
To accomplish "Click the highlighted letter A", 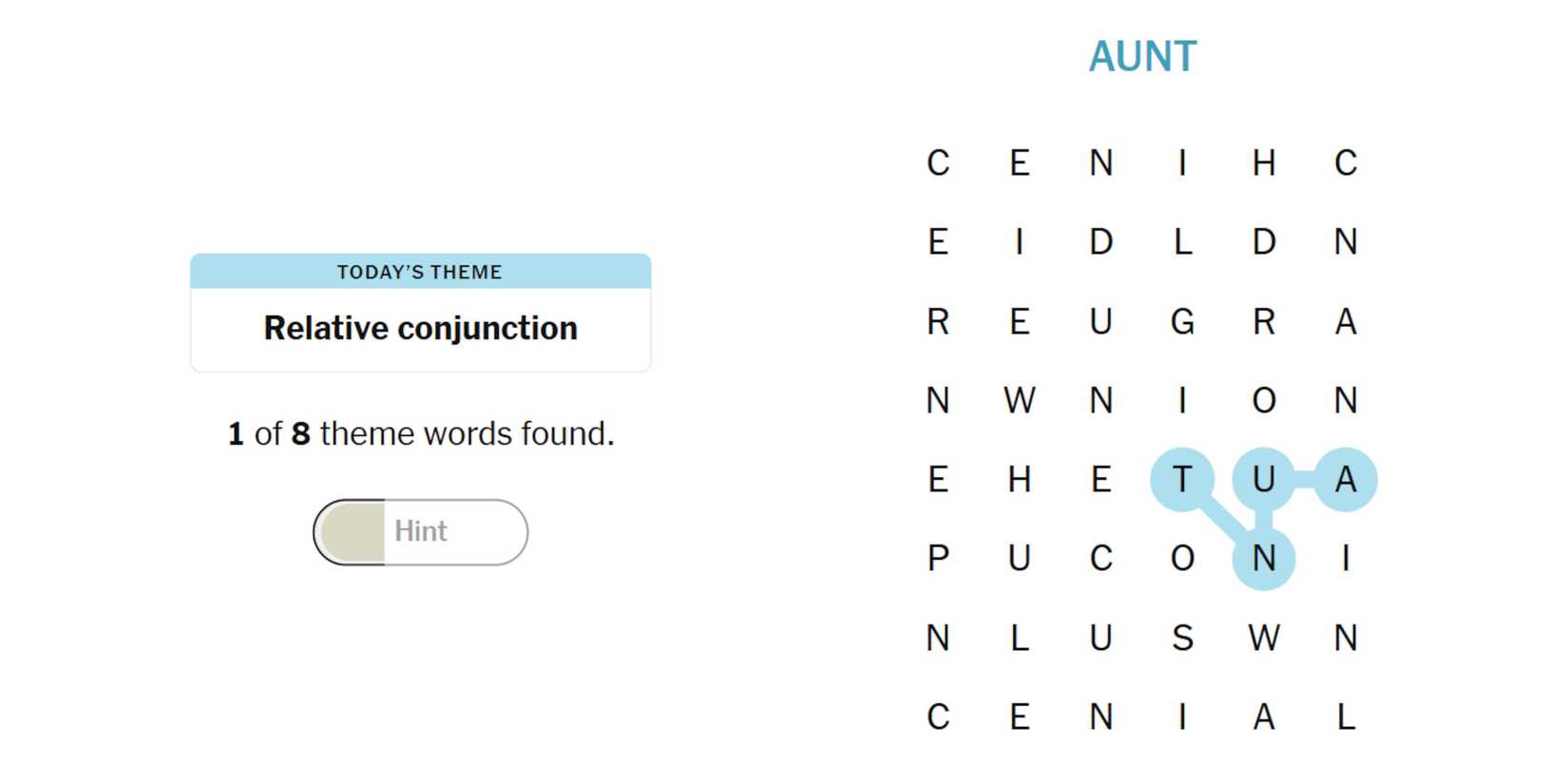I will click(x=1345, y=479).
